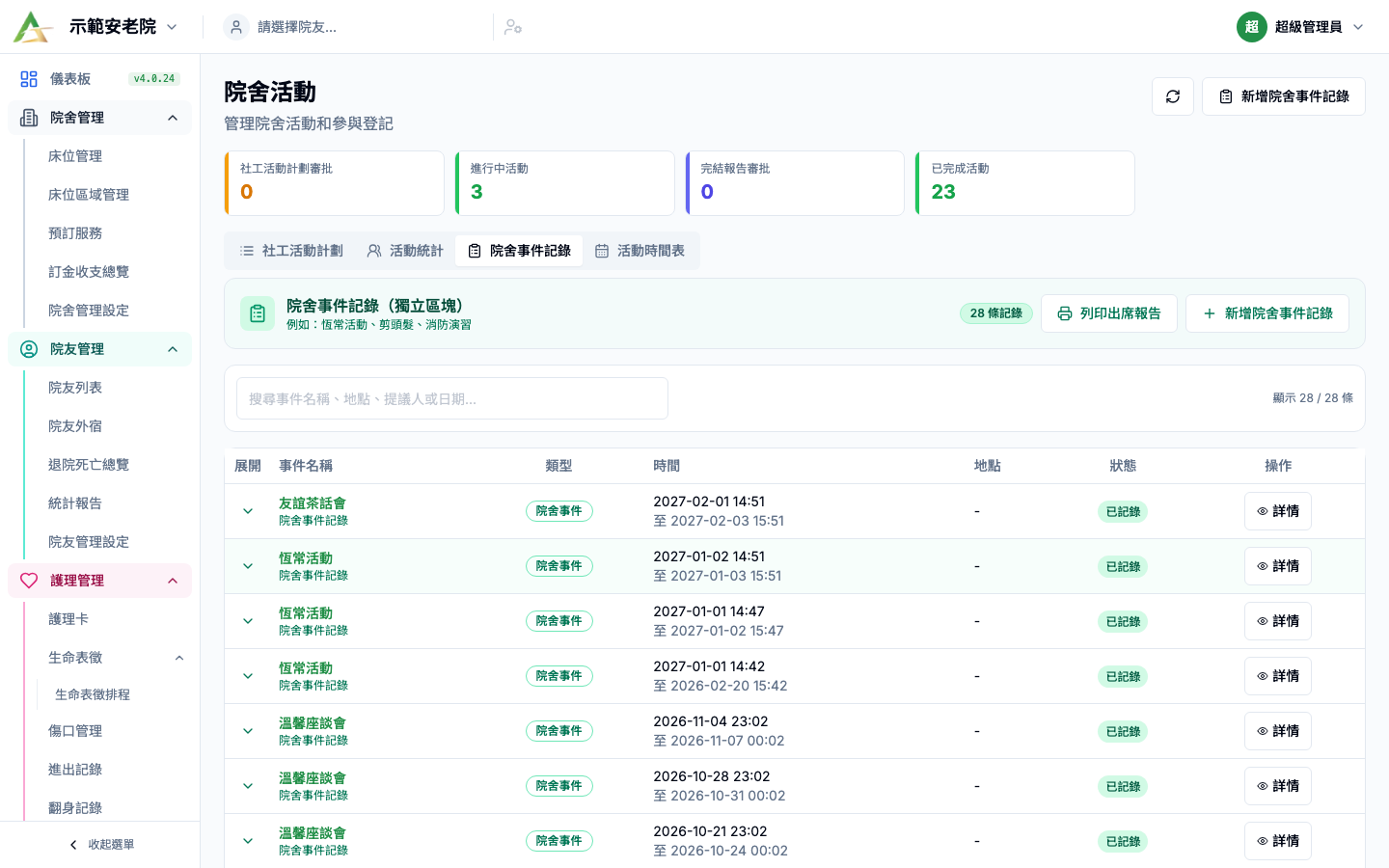Collapse the 院友管理 sidebar section chevron

(173, 349)
